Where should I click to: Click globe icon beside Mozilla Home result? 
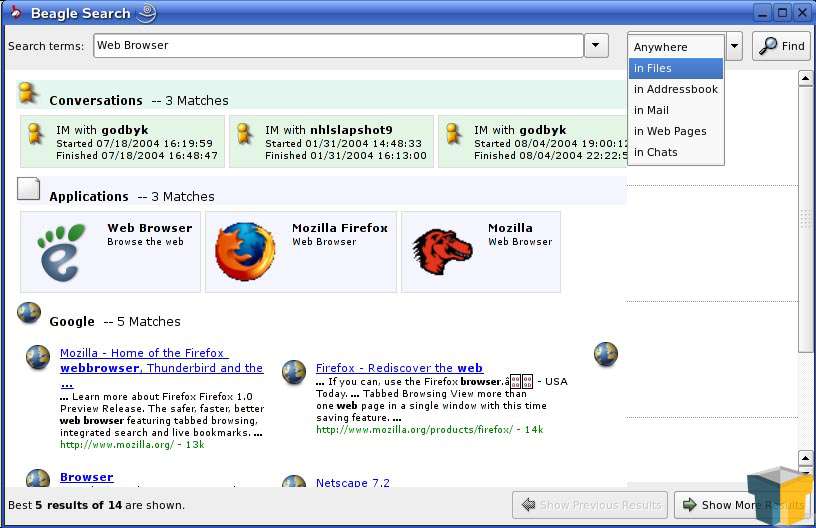coord(38,357)
